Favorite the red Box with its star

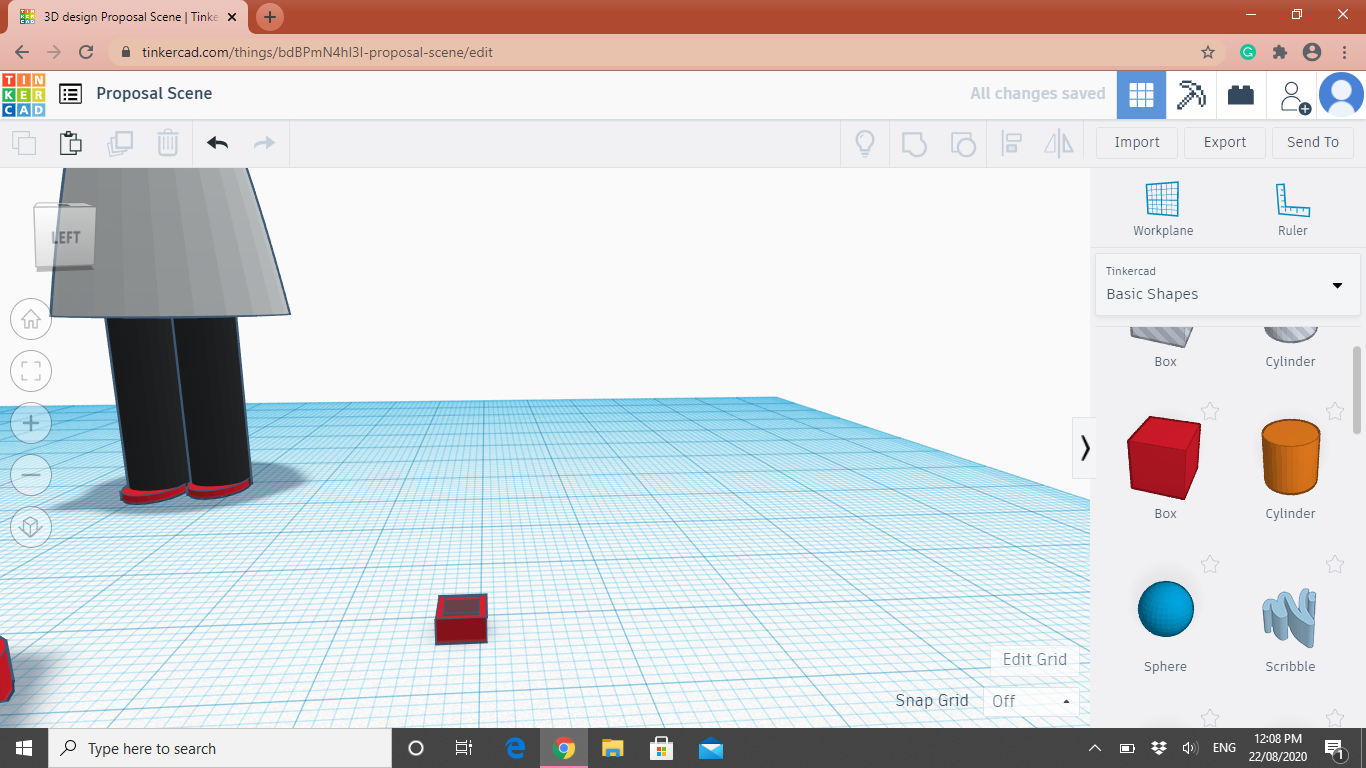(1210, 411)
